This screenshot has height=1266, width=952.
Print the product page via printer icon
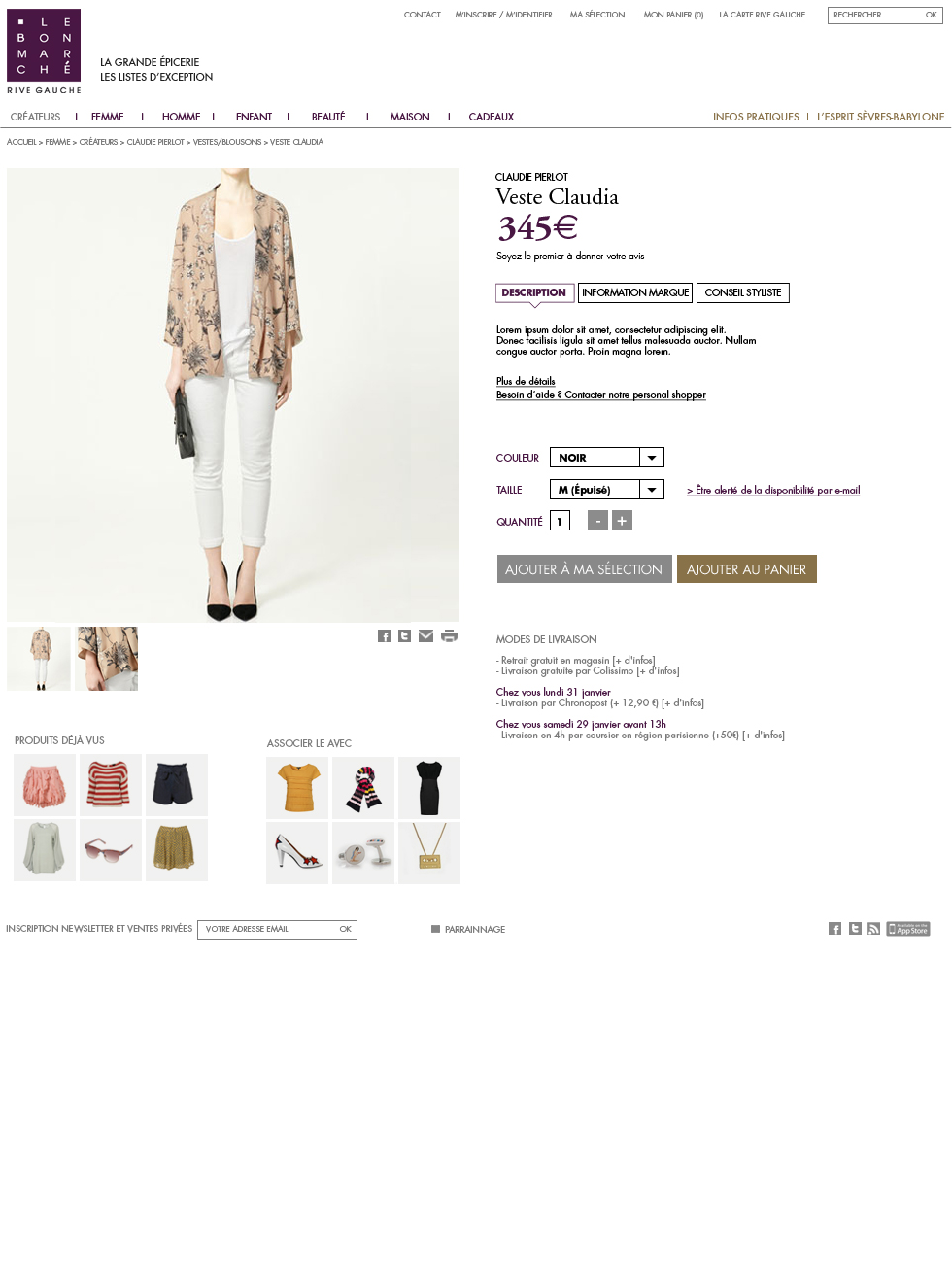[x=449, y=636]
